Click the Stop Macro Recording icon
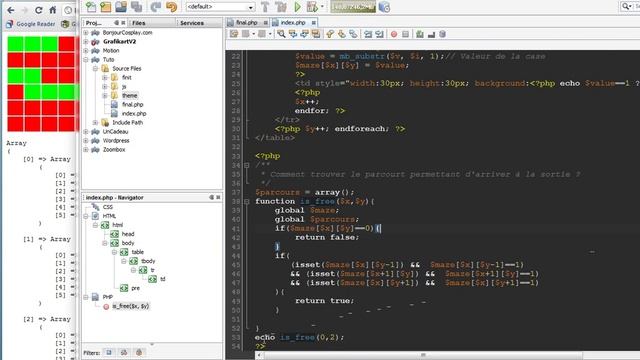 pyautogui.click(x=405, y=34)
